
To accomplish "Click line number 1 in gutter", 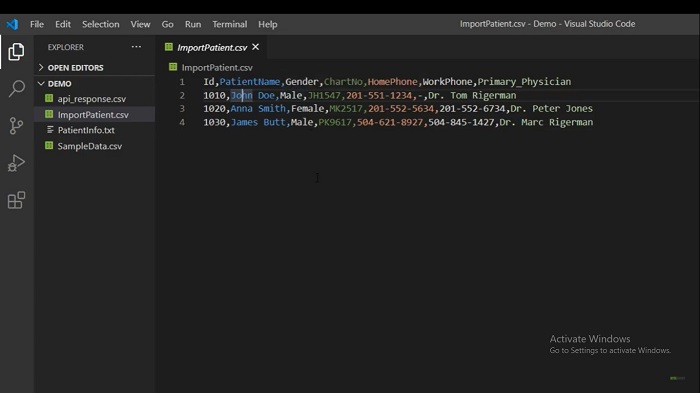I will 182,82.
